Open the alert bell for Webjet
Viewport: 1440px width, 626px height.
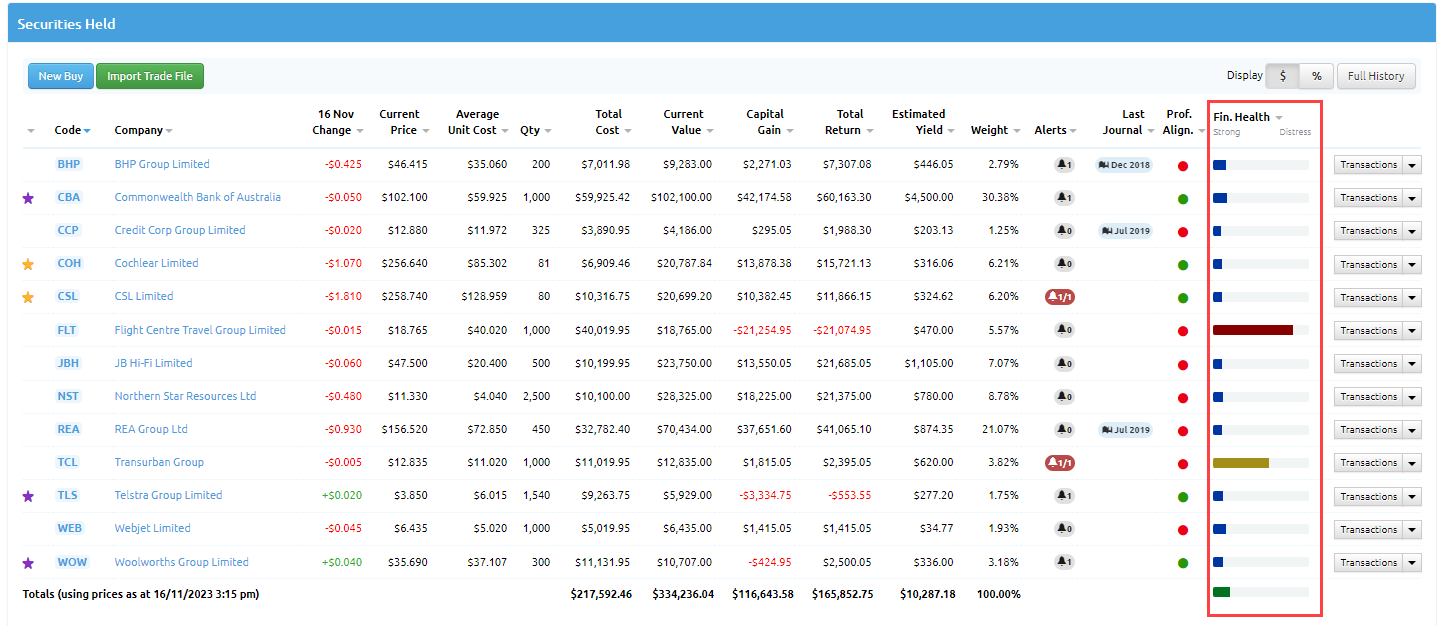click(x=1064, y=529)
